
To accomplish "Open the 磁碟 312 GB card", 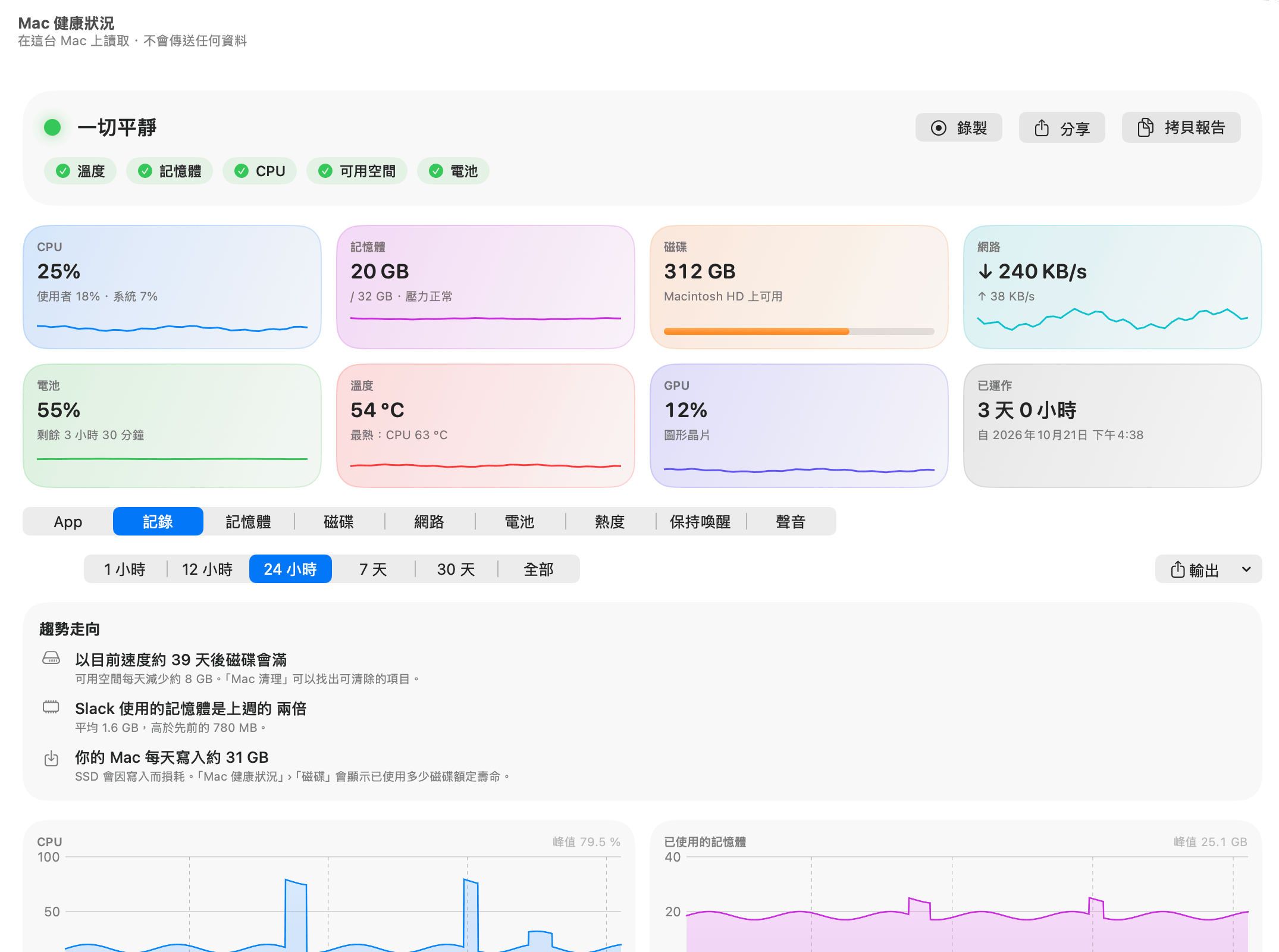I will click(x=799, y=287).
